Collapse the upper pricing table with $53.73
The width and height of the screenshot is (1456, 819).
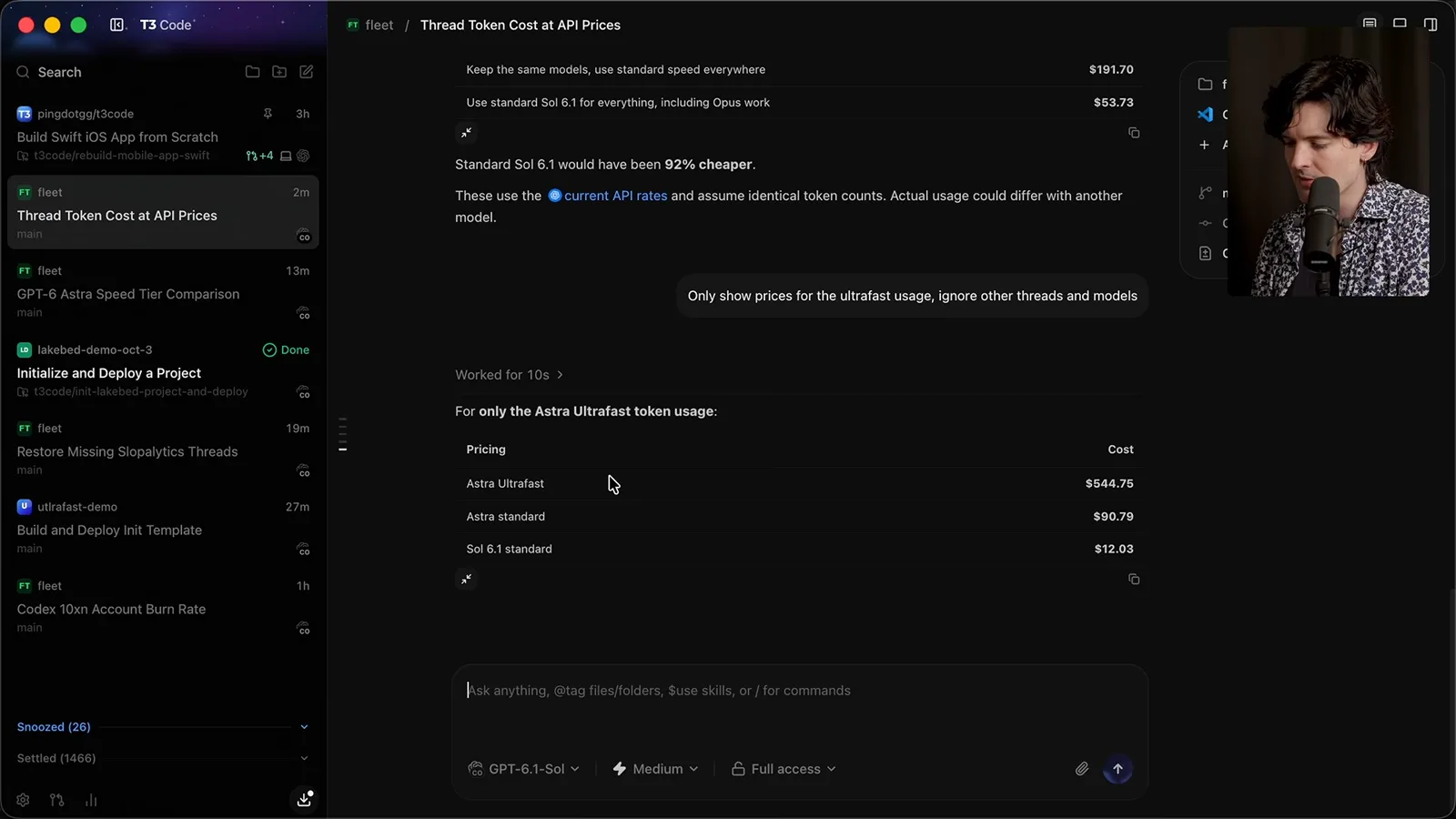466,133
